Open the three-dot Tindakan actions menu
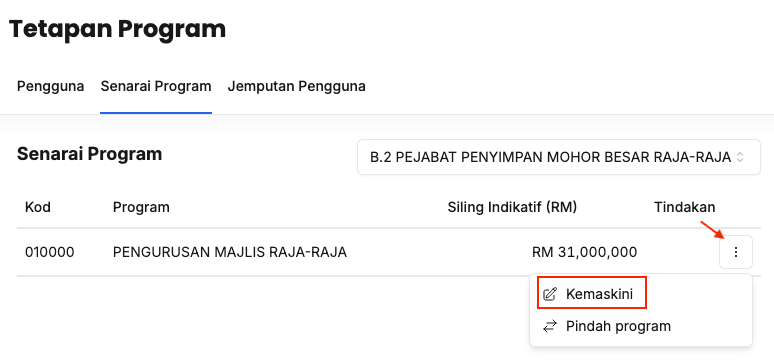The image size is (774, 360). tap(735, 252)
